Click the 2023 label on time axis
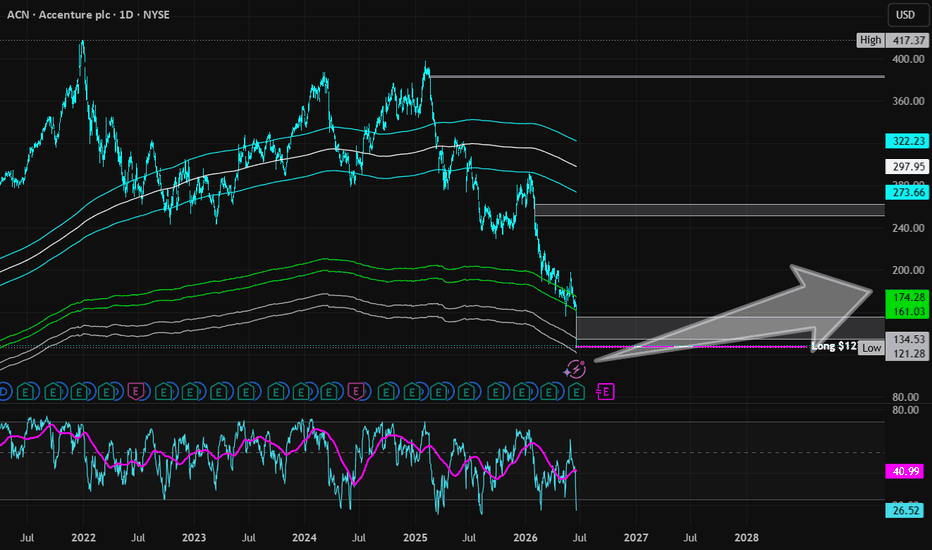932x550 pixels. tap(194, 538)
